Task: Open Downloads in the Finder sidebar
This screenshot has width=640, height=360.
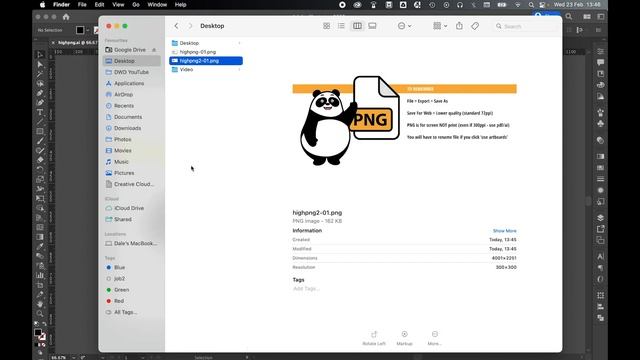Action: [x=123, y=128]
